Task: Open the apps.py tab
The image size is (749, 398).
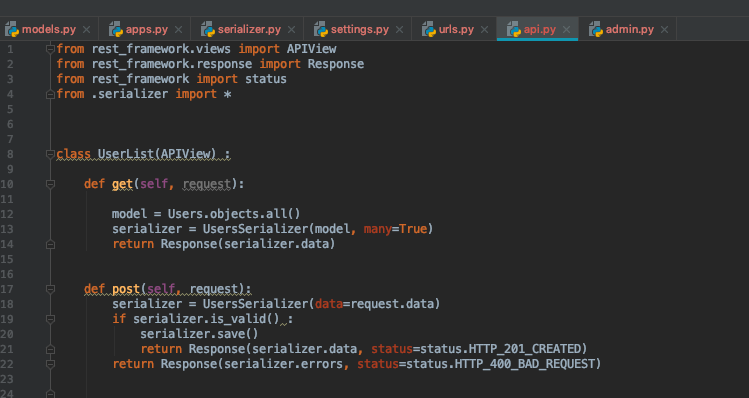Action: click(147, 30)
